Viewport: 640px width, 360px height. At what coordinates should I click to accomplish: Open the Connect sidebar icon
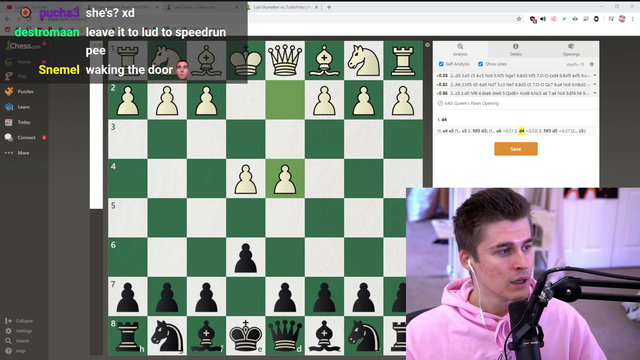pos(9,138)
